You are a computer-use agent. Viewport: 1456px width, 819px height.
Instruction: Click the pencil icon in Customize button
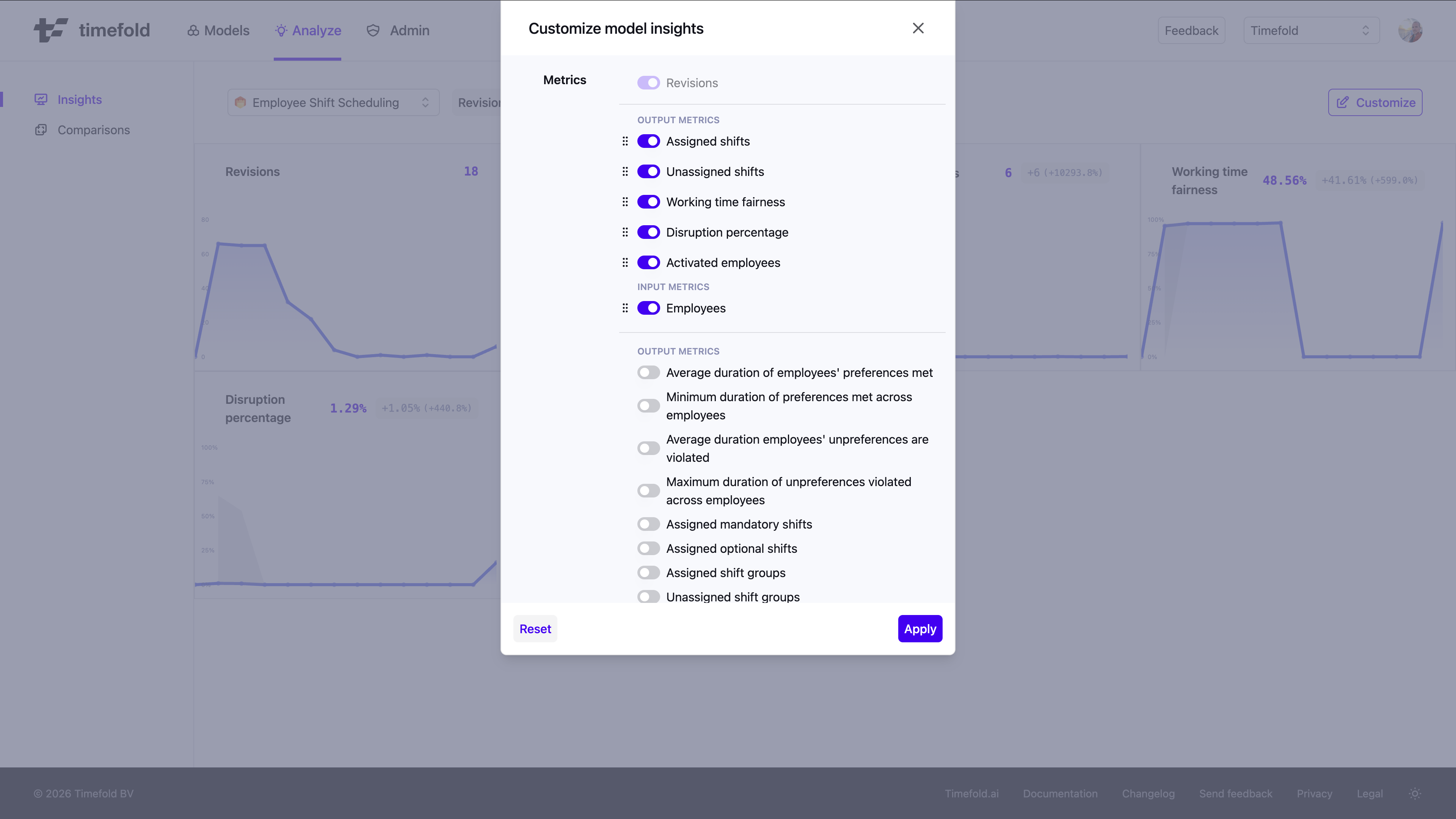(x=1342, y=102)
